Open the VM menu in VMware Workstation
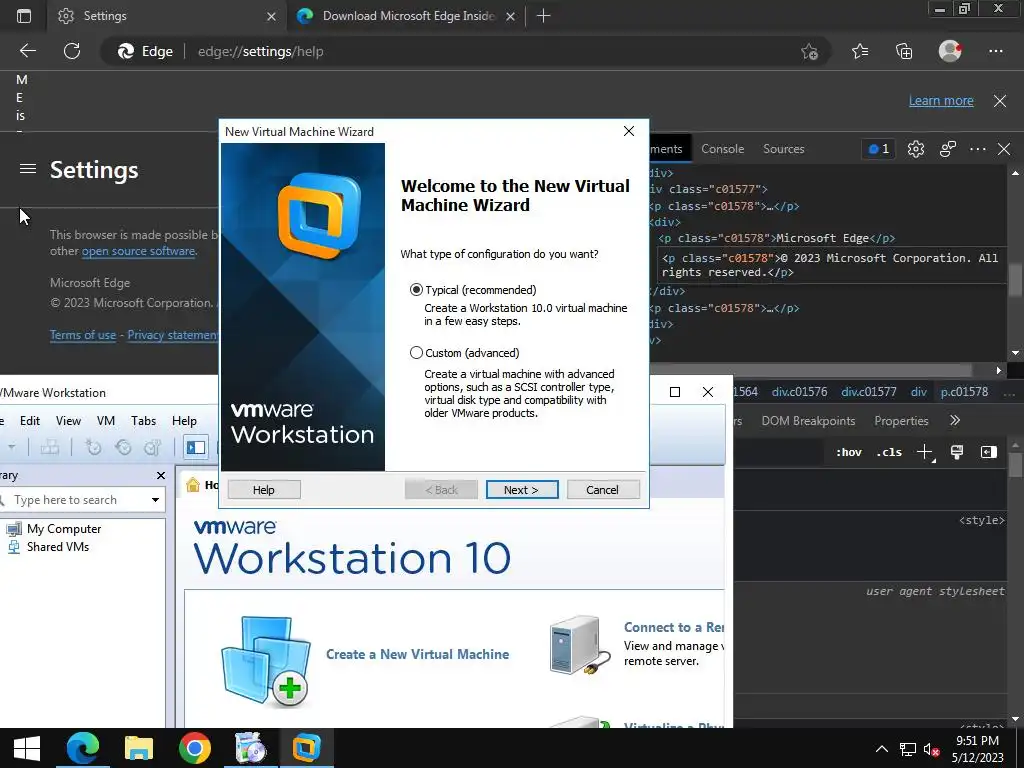Viewport: 1024px width, 768px height. tap(106, 421)
